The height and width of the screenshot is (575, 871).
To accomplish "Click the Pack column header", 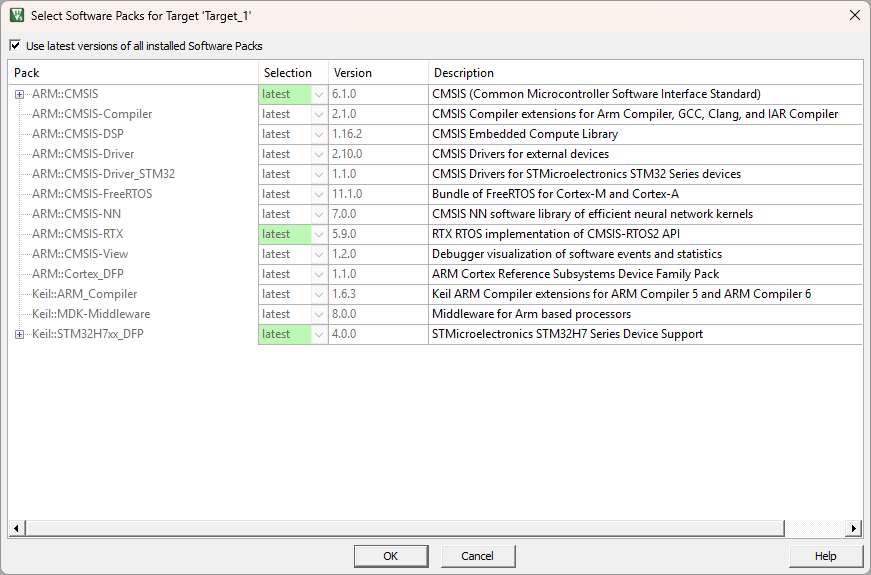I will [133, 73].
